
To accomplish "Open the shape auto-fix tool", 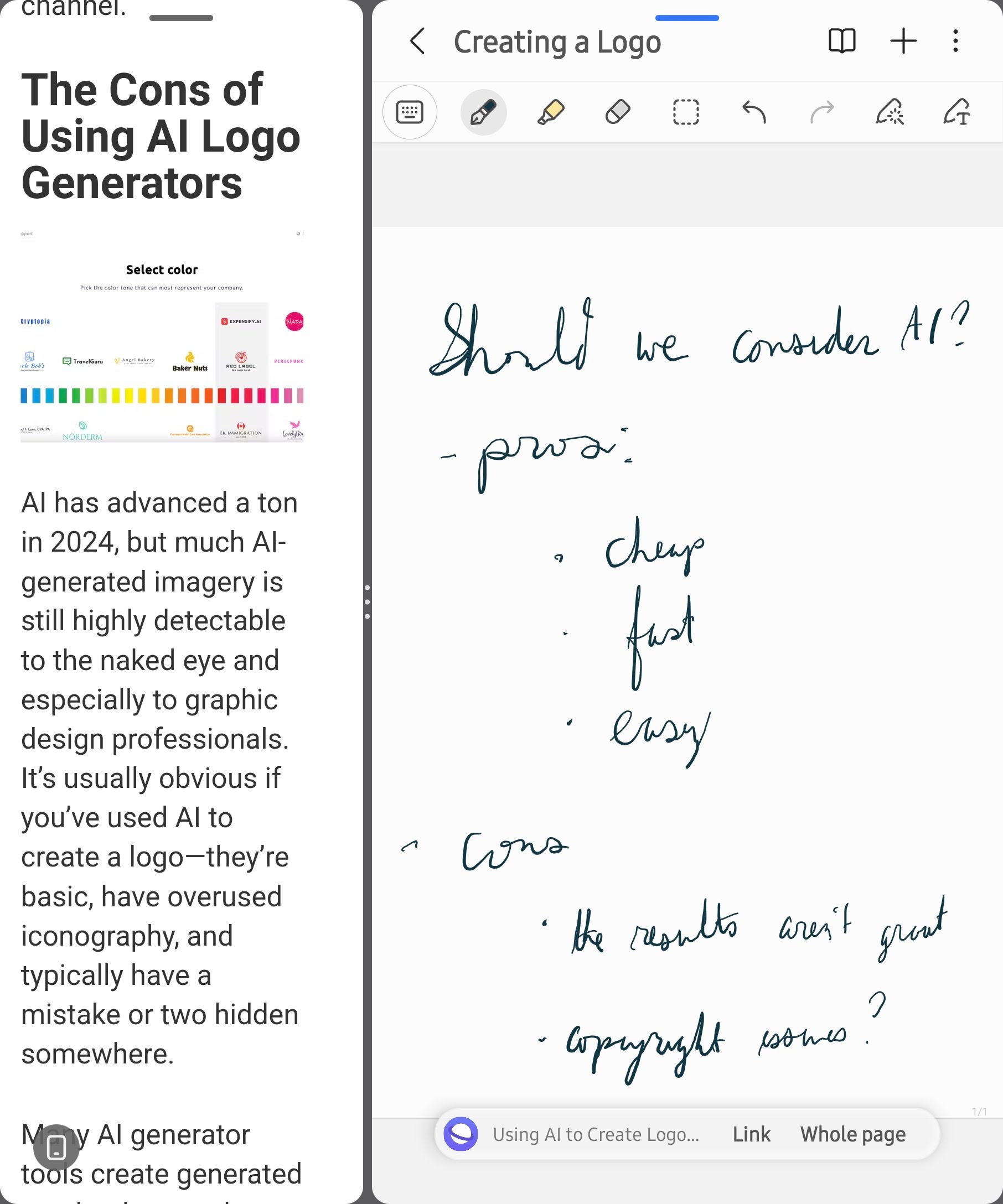I will [x=890, y=112].
